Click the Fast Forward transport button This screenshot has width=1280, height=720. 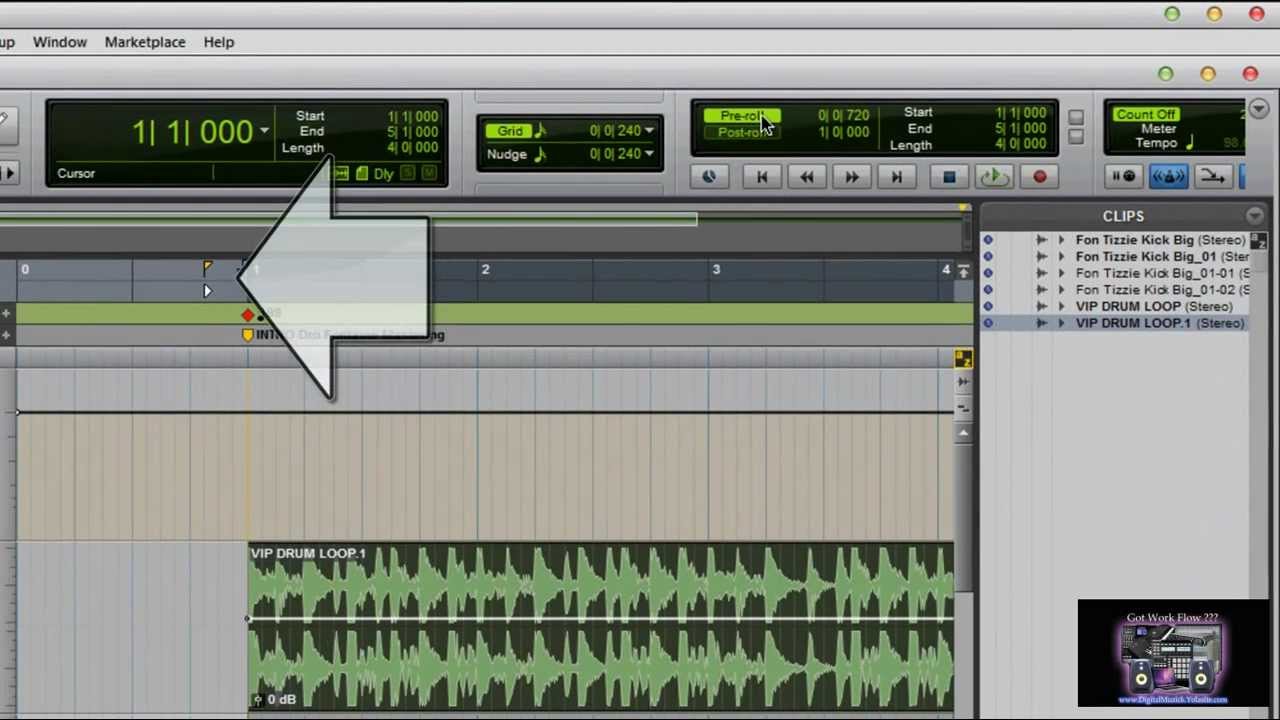point(852,177)
